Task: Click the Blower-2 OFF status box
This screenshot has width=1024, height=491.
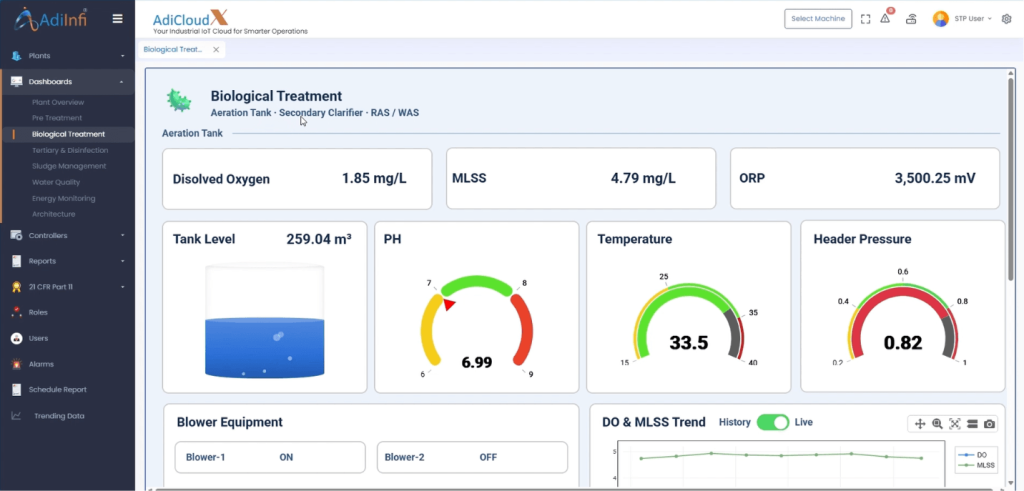Action: (472, 457)
